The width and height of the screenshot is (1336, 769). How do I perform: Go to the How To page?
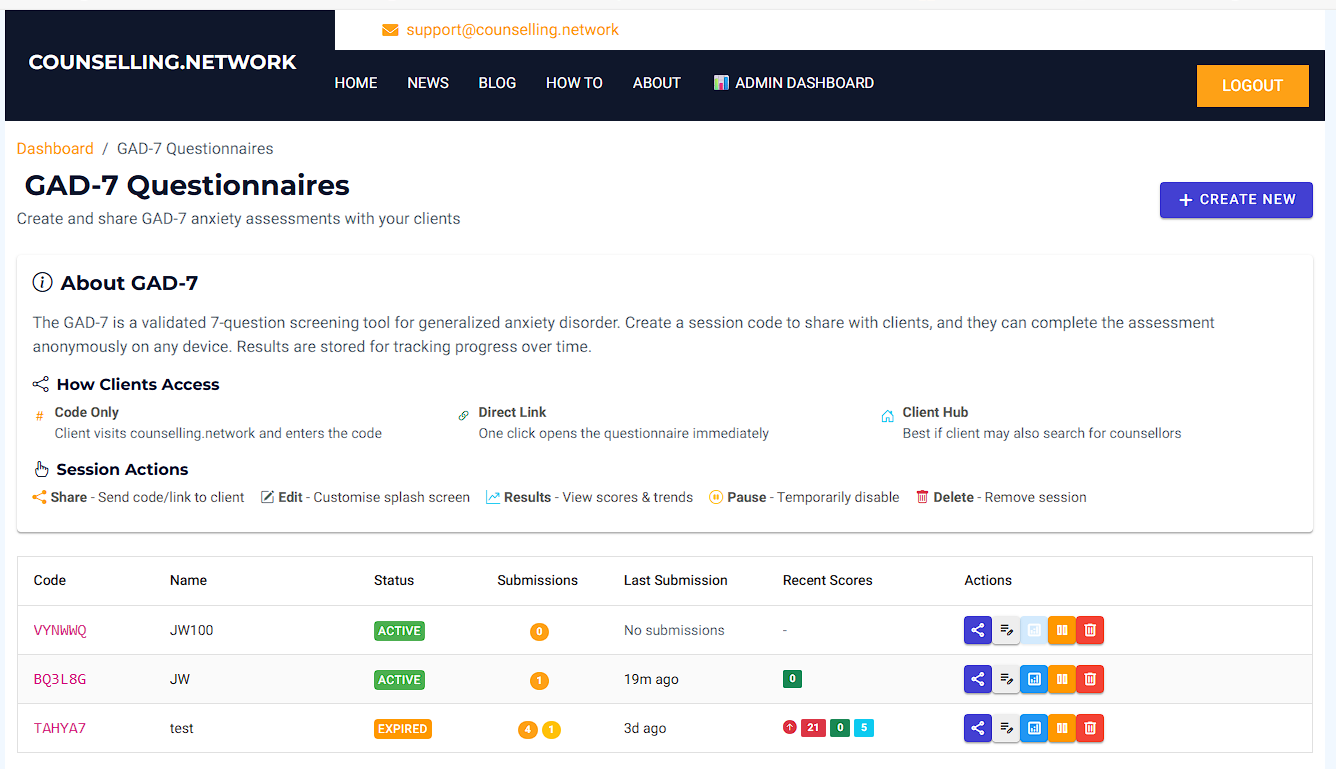click(x=574, y=83)
